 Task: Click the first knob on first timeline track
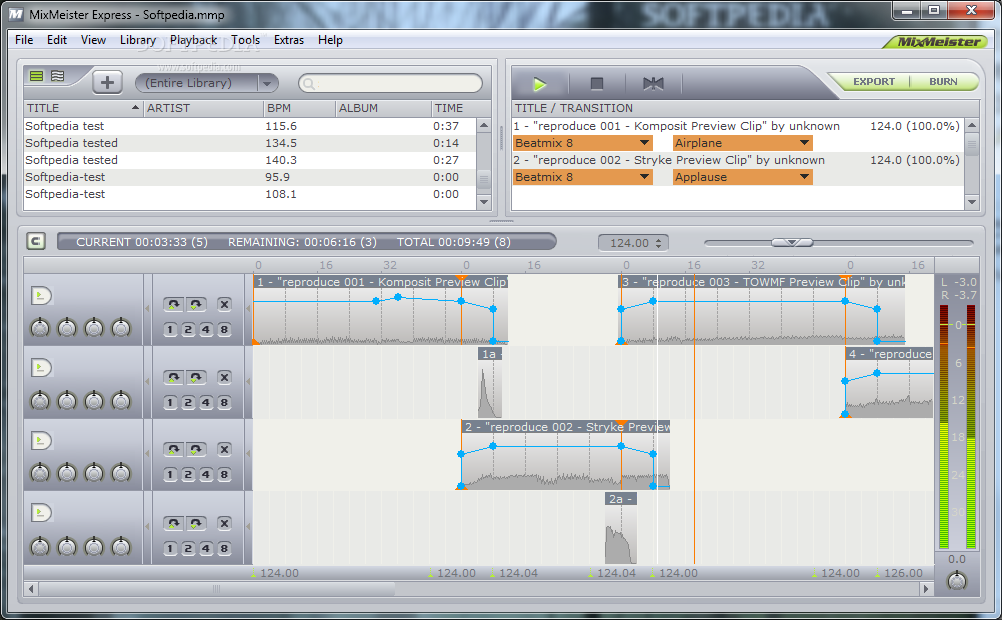[40, 328]
